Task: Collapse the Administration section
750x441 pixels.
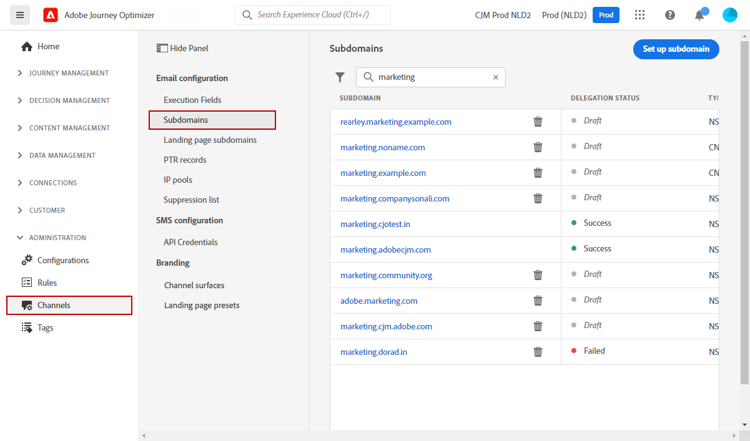Action: (20, 238)
